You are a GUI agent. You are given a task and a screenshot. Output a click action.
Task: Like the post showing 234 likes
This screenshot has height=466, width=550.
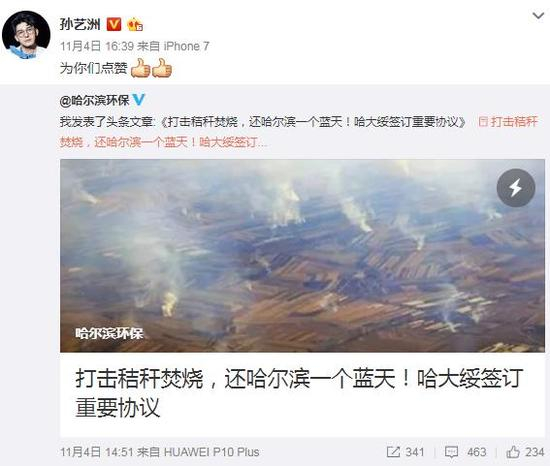525,452
